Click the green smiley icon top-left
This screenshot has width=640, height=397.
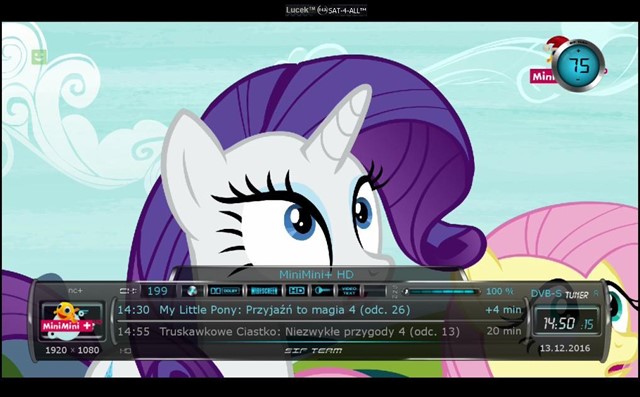(40, 57)
